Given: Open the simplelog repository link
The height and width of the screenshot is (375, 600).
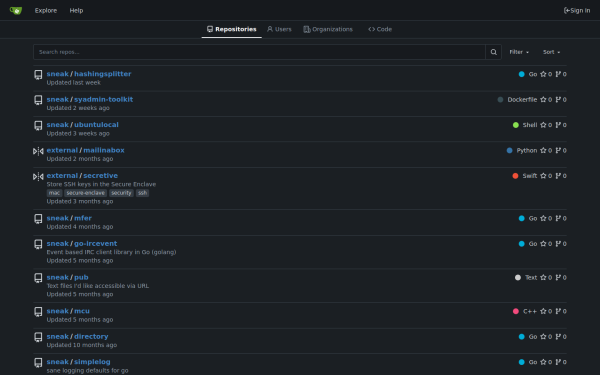Looking at the screenshot, I should [92, 362].
